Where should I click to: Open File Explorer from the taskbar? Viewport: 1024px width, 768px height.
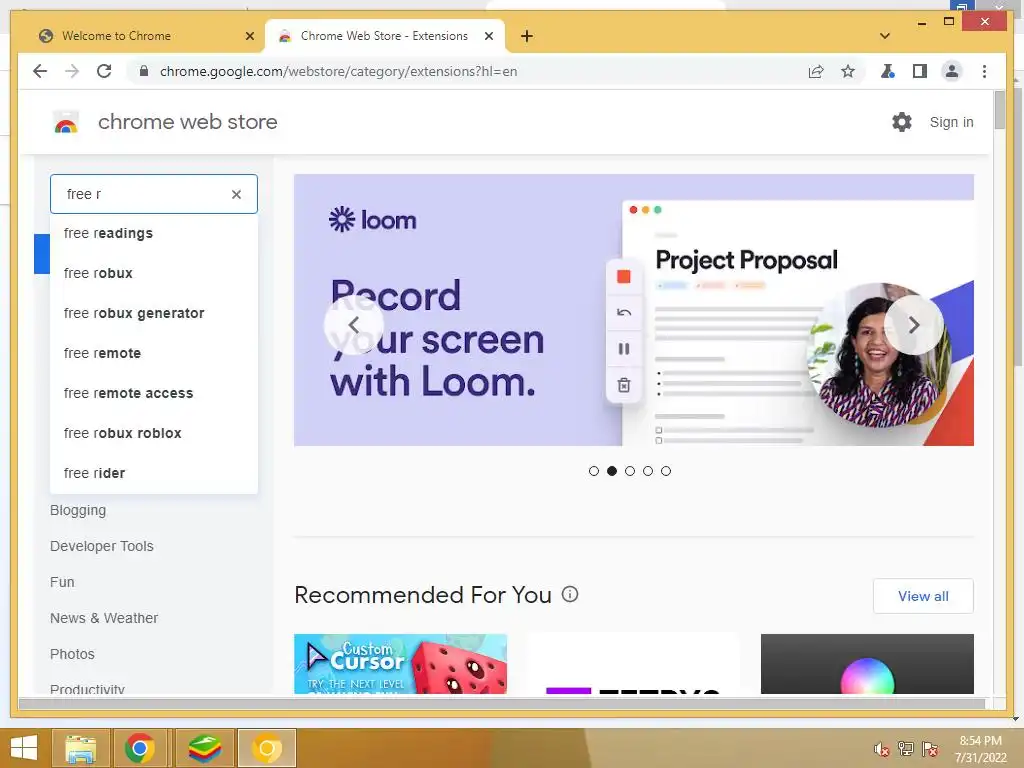(x=80, y=748)
